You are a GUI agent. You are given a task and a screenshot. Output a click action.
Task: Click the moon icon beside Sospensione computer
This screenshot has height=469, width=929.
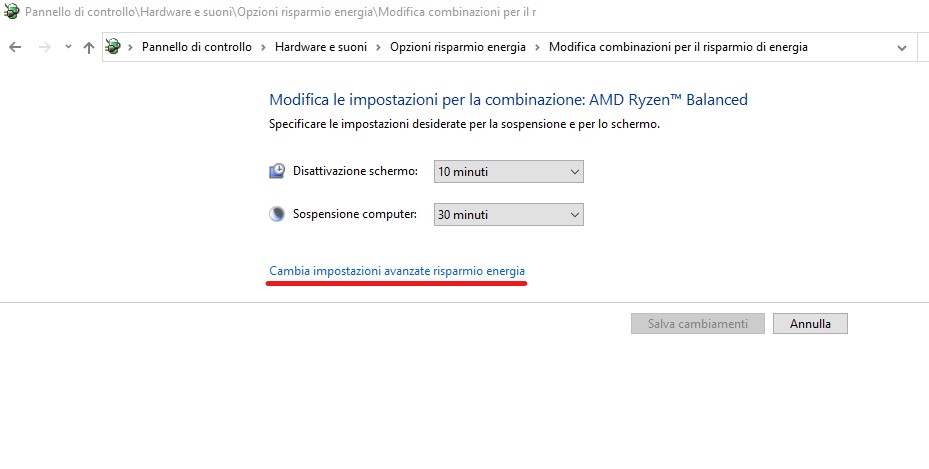pos(277,214)
